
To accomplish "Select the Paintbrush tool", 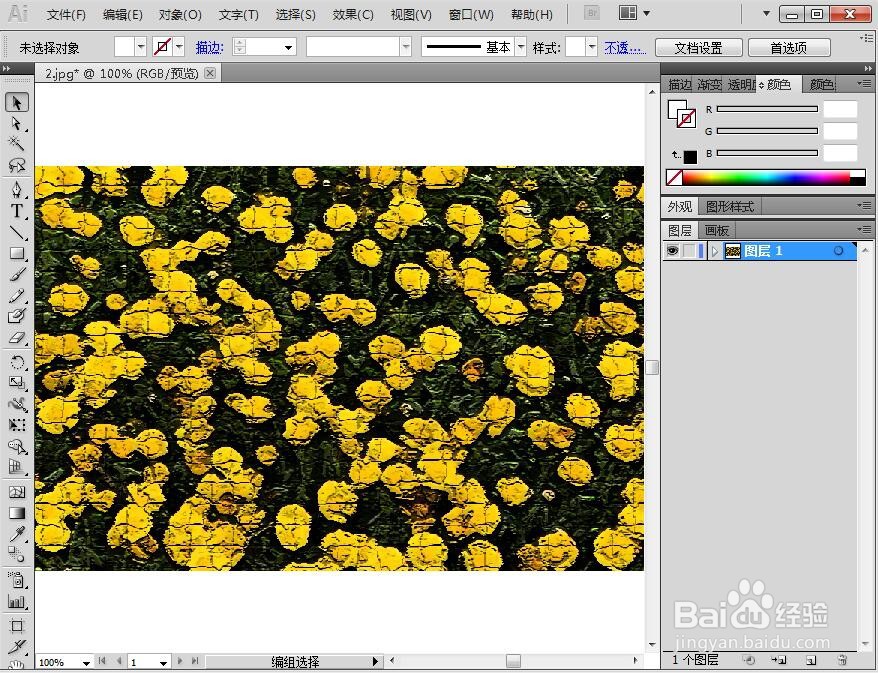I will coord(17,274).
